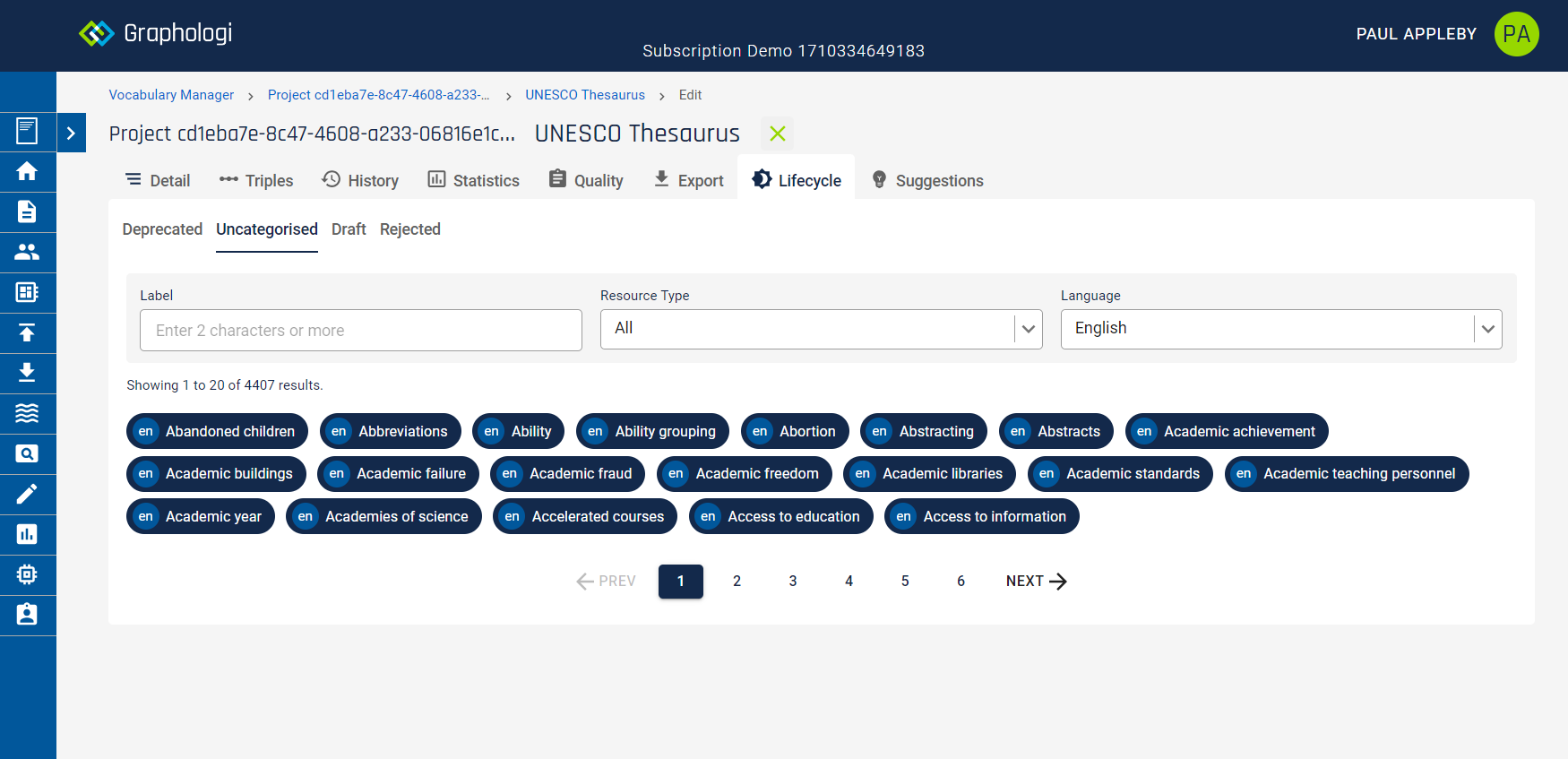Open the Quality tab

[586, 180]
